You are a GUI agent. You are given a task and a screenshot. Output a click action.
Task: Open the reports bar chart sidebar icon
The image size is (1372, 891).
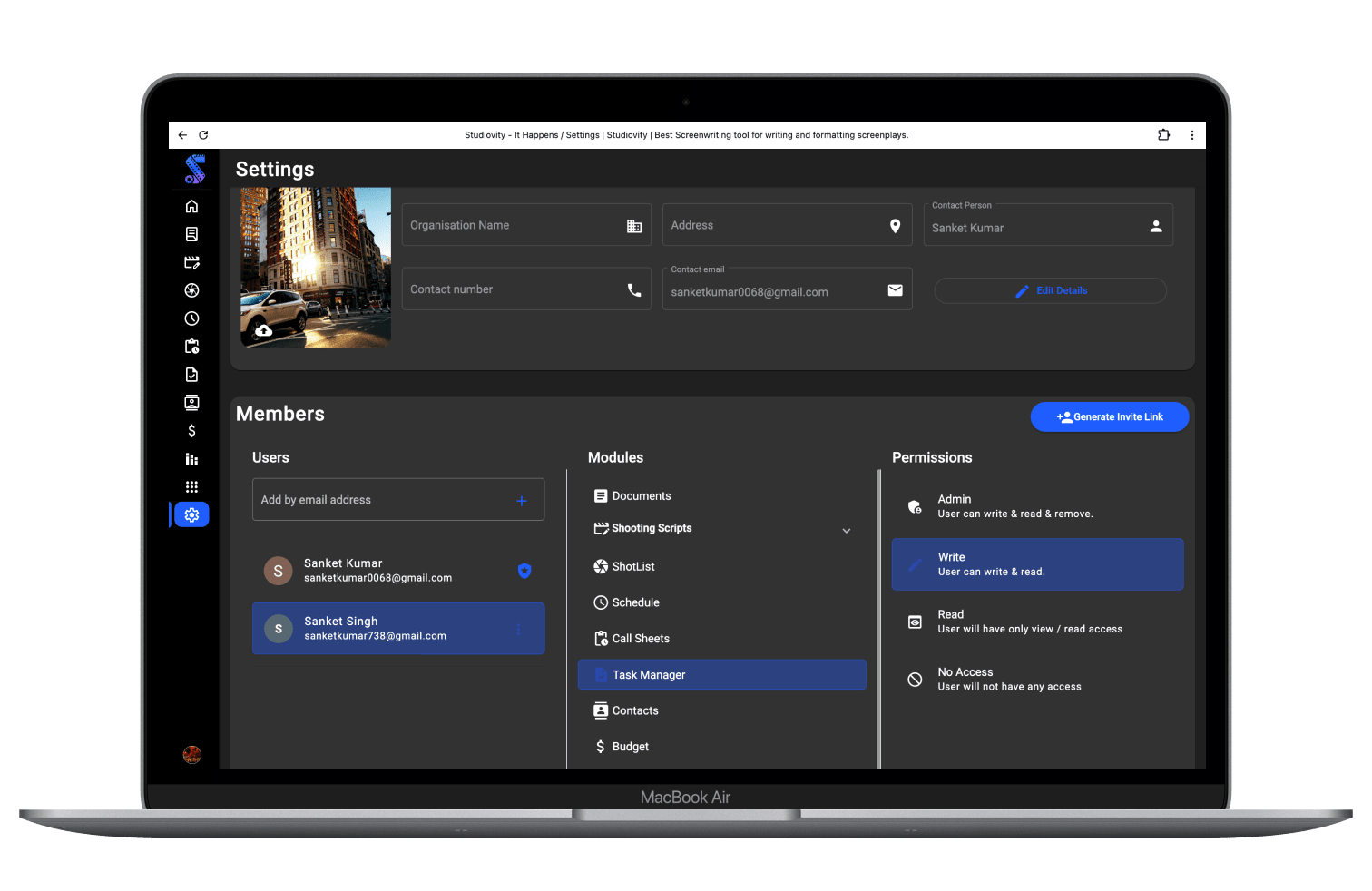click(191, 459)
